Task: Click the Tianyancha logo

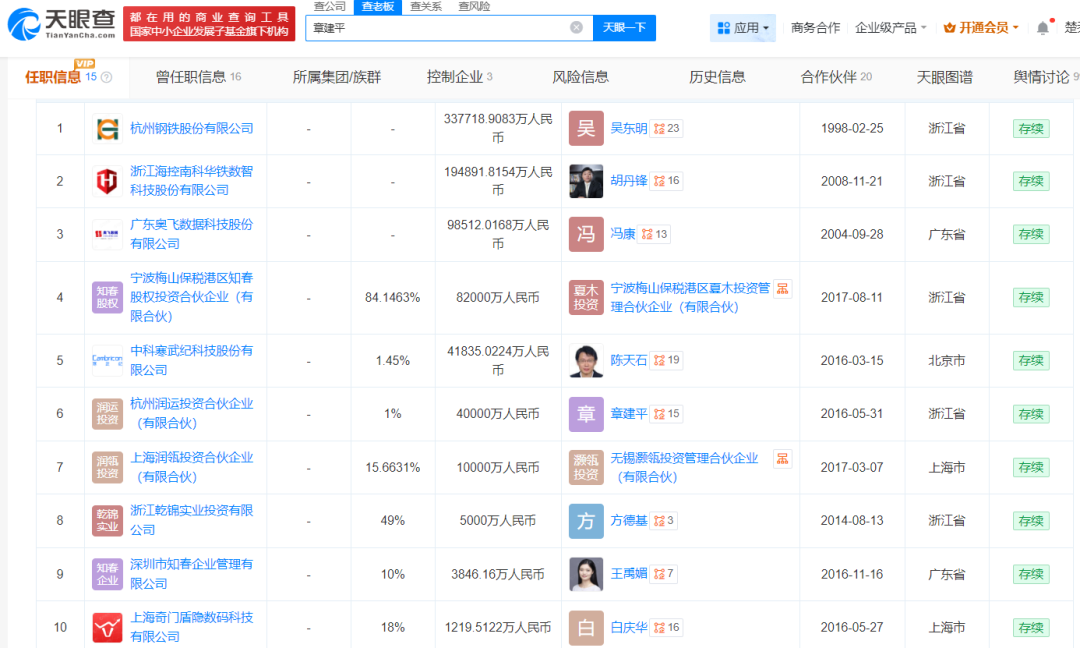Action: [x=61, y=24]
